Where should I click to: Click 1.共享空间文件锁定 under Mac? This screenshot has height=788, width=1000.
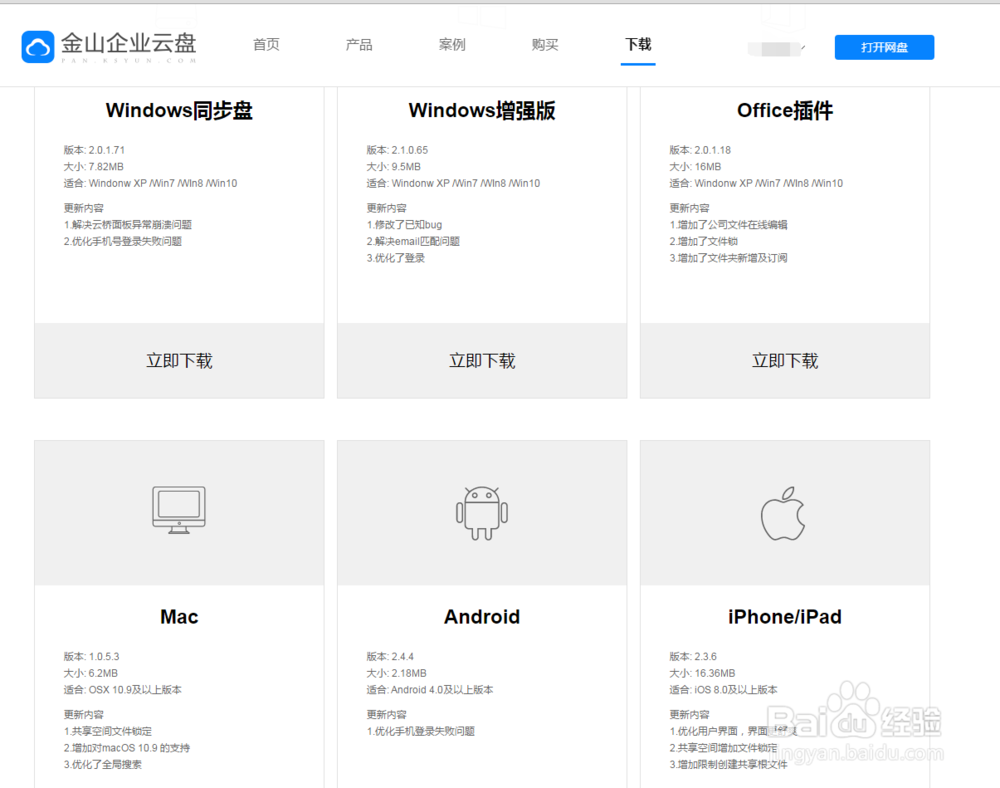108,731
